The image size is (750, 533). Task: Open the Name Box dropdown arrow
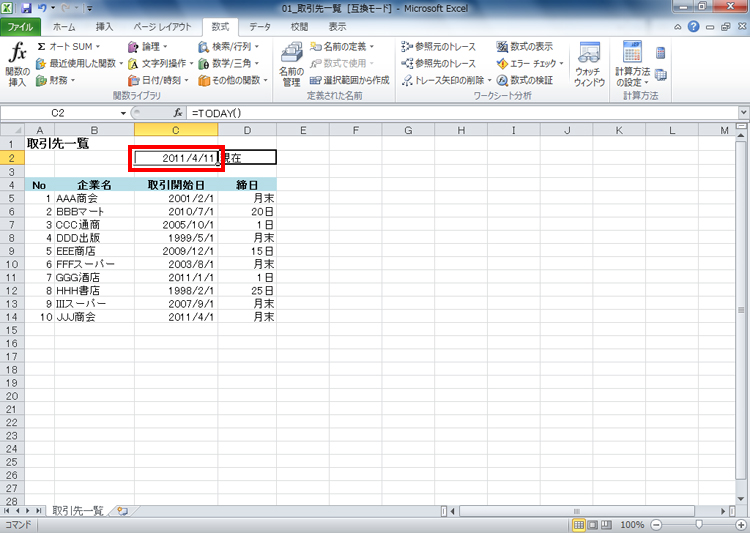click(x=123, y=113)
